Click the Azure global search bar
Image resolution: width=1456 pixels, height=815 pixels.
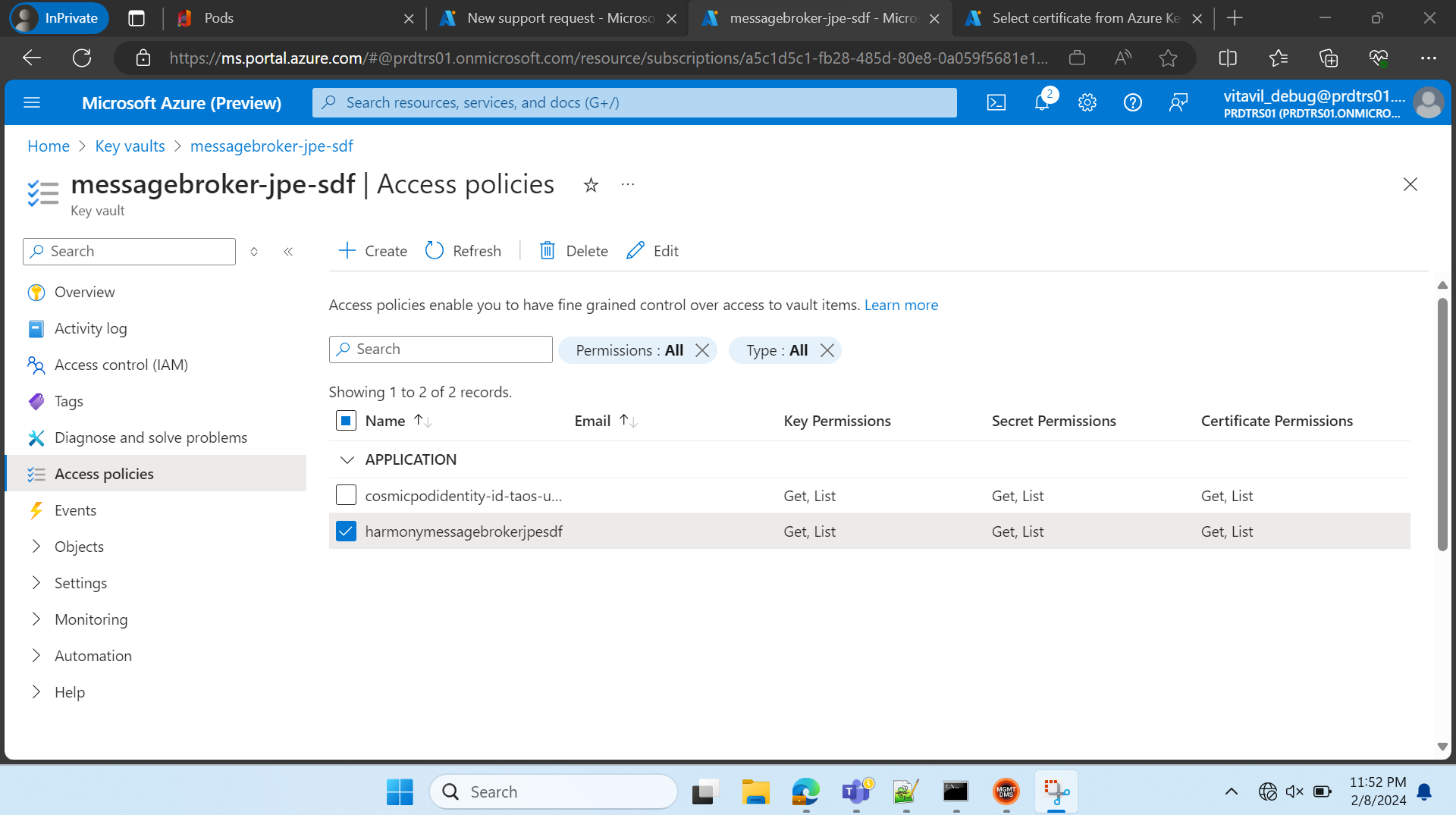[635, 102]
